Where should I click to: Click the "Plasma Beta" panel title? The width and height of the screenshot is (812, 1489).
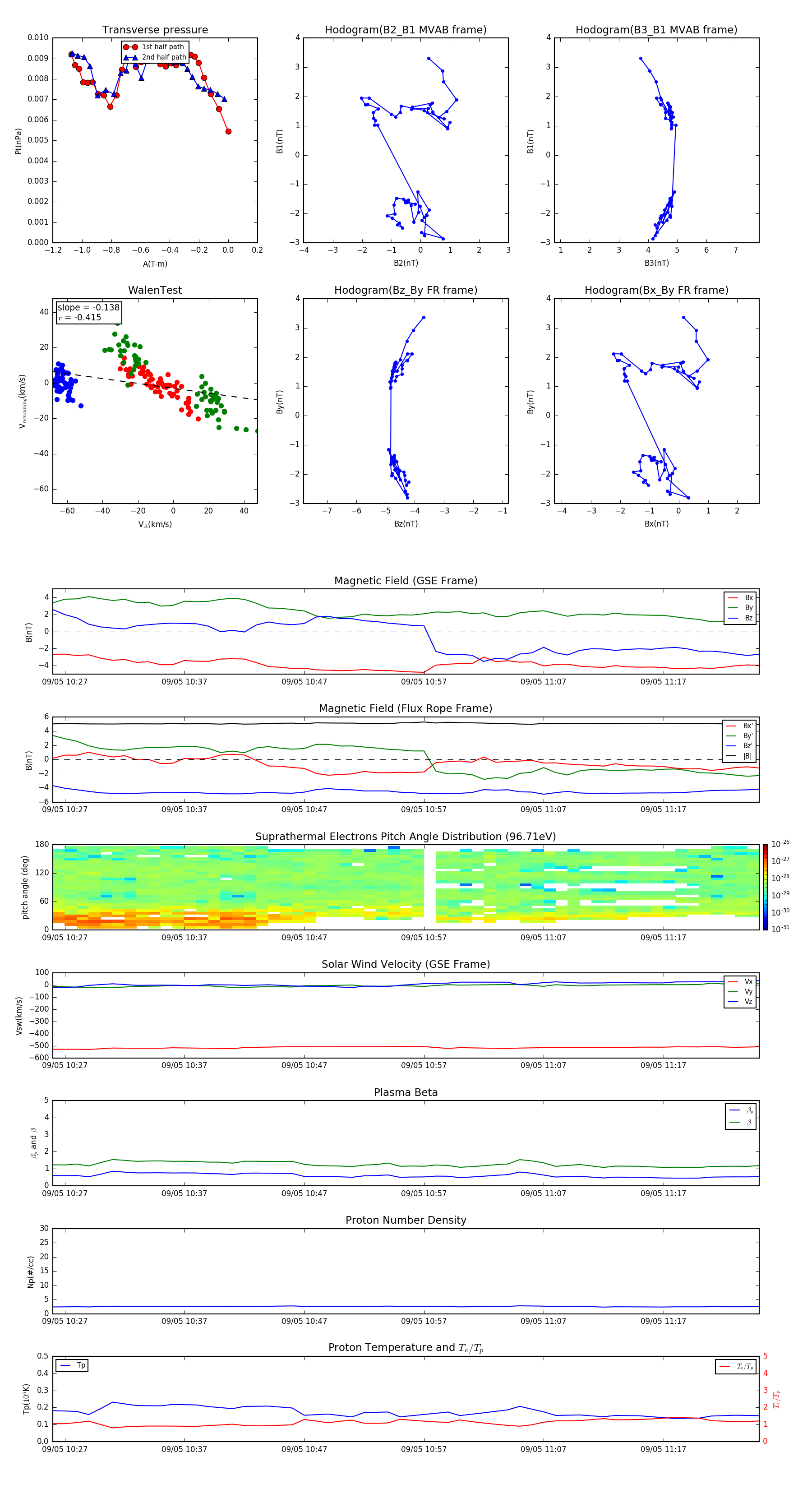406,1092
